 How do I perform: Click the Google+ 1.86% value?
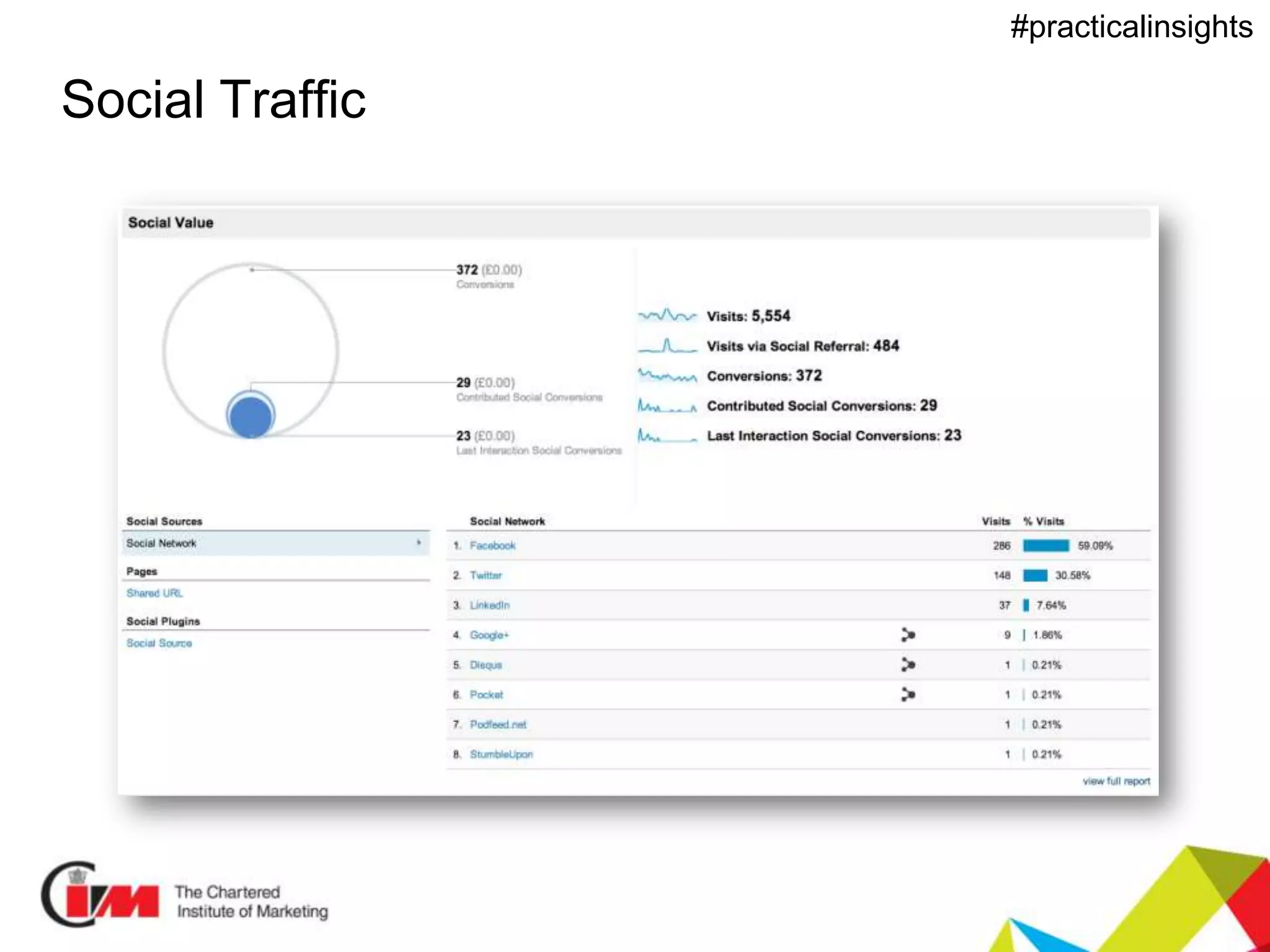point(1047,635)
